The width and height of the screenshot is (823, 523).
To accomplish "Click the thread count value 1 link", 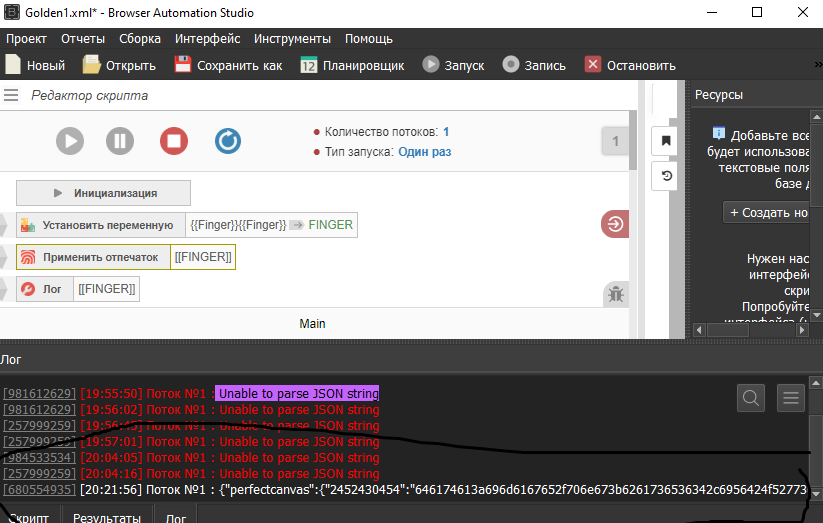I will (446, 131).
